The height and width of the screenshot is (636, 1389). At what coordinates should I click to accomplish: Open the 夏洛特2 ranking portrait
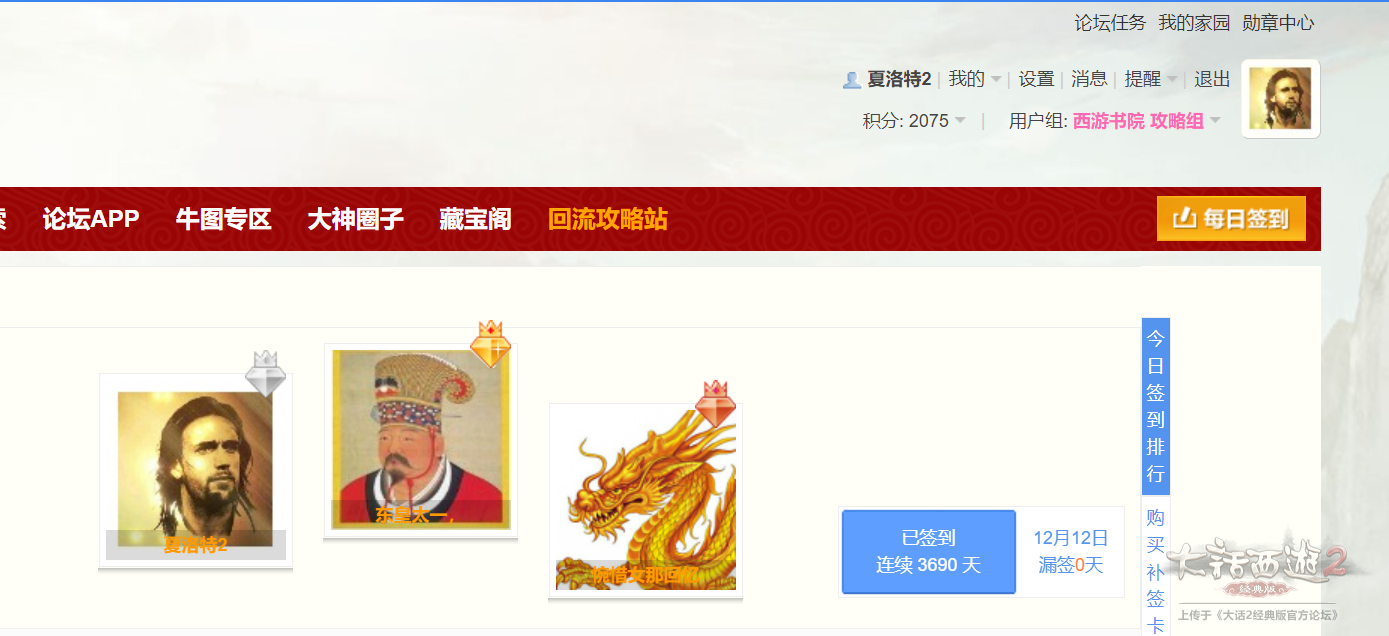point(195,470)
